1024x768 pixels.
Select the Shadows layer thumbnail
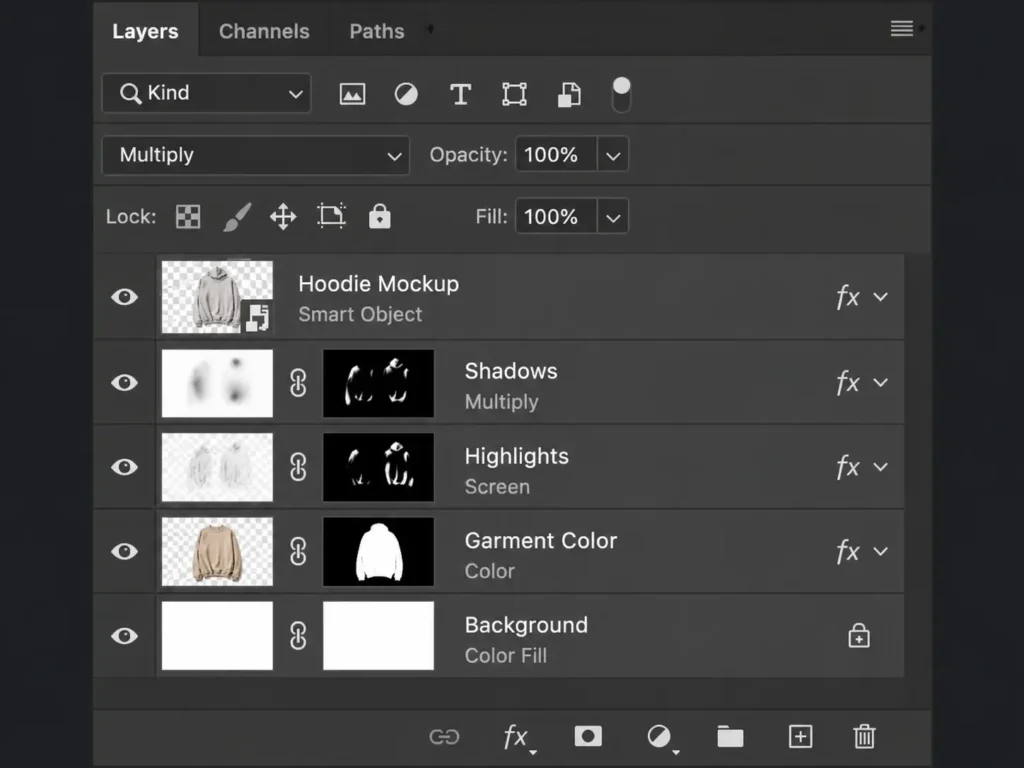(217, 383)
